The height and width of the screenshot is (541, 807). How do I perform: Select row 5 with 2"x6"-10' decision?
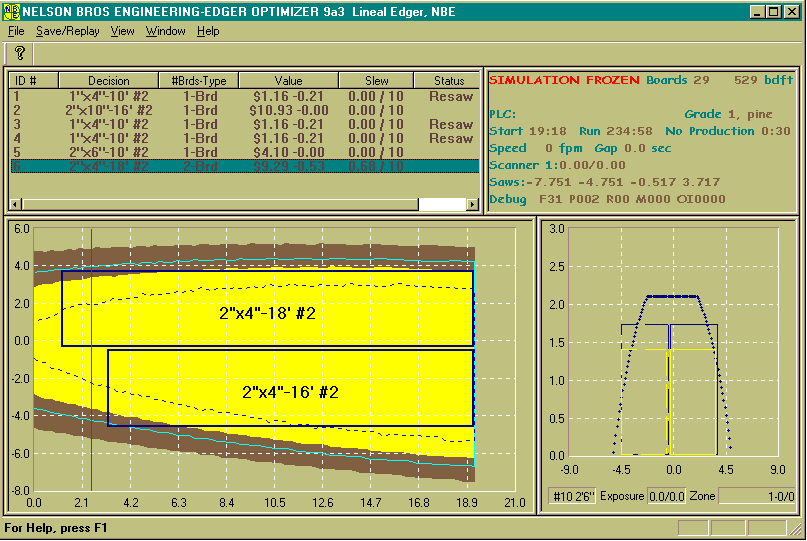point(108,153)
